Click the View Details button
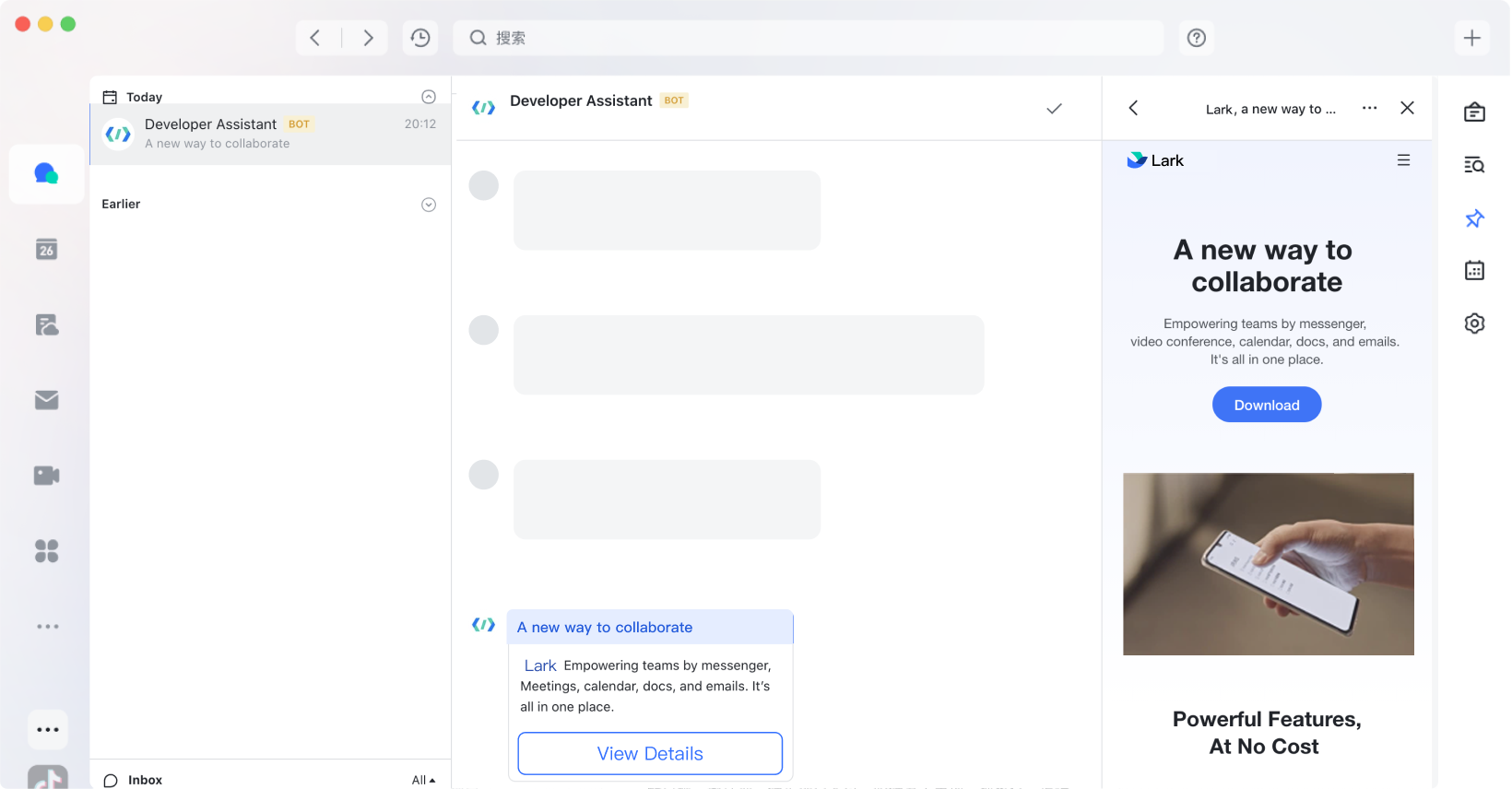Image resolution: width=1512 pixels, height=789 pixels. (650, 754)
